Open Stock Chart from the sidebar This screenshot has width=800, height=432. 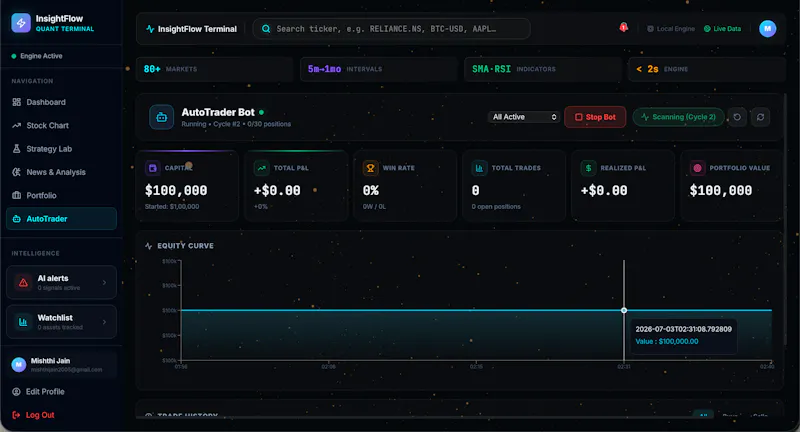[61, 125]
